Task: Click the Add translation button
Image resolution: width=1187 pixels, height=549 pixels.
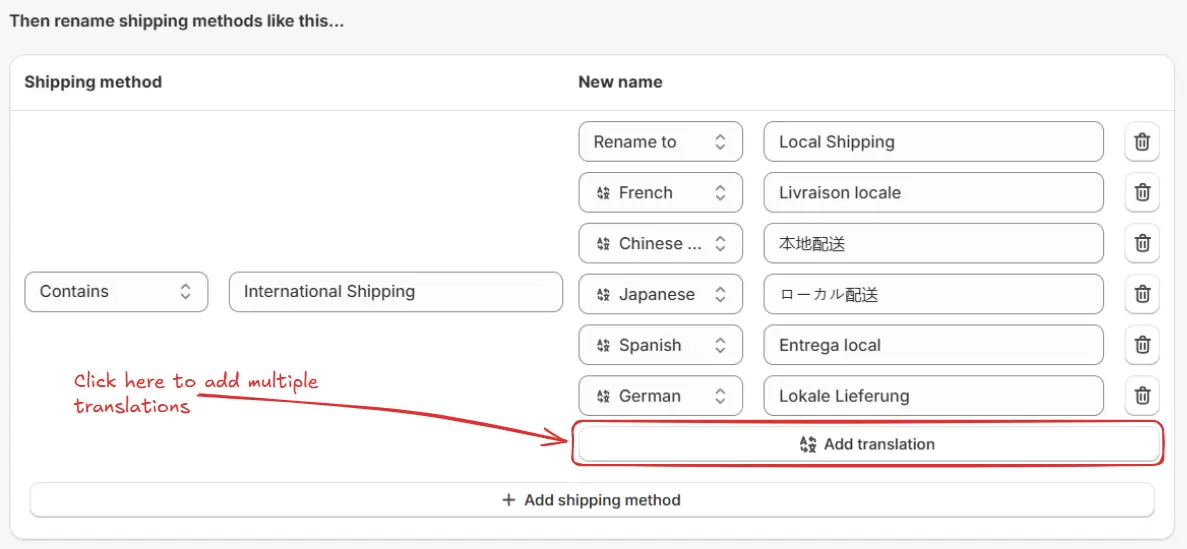Action: click(869, 444)
